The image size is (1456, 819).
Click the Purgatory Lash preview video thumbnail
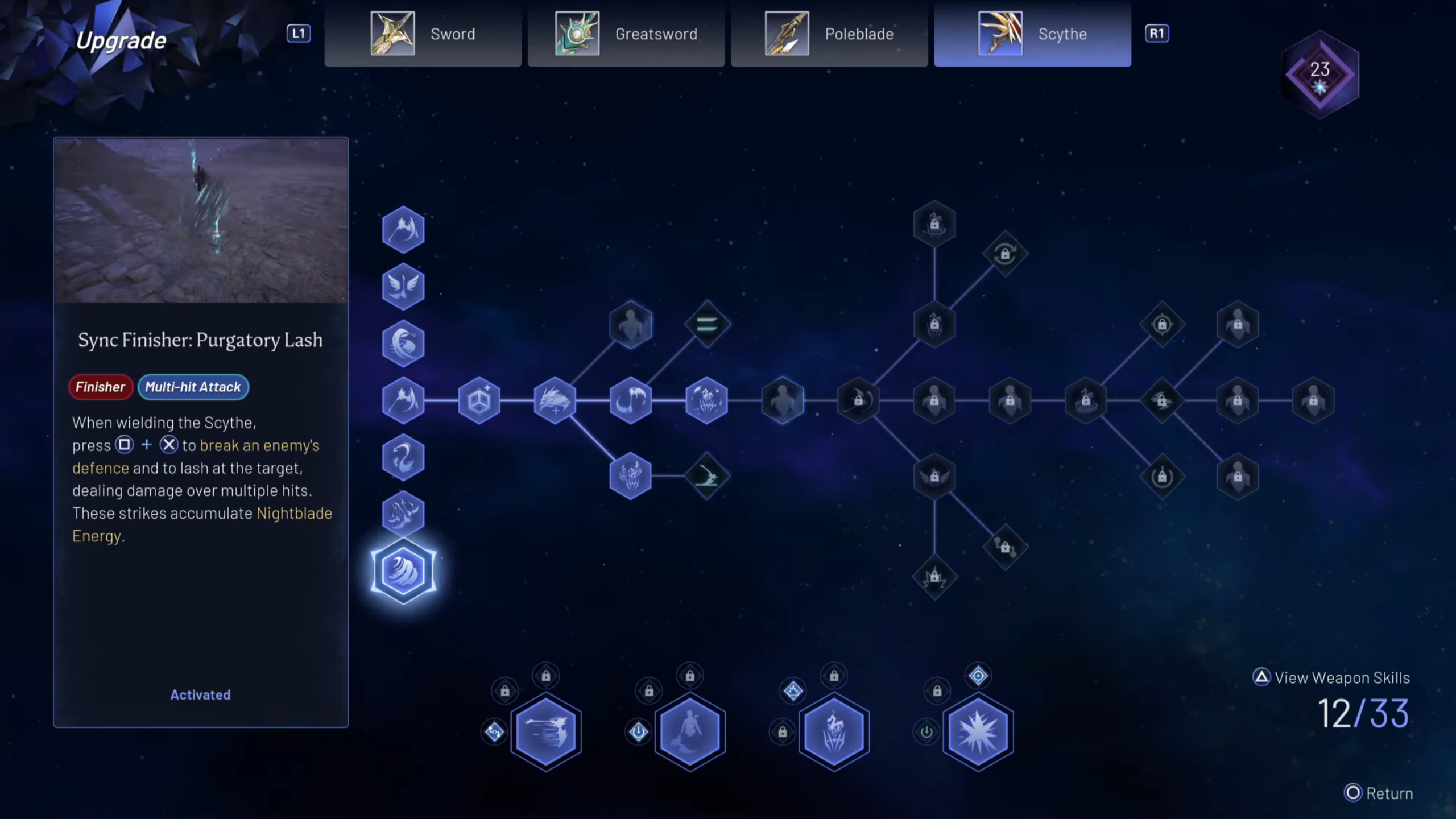tap(201, 221)
